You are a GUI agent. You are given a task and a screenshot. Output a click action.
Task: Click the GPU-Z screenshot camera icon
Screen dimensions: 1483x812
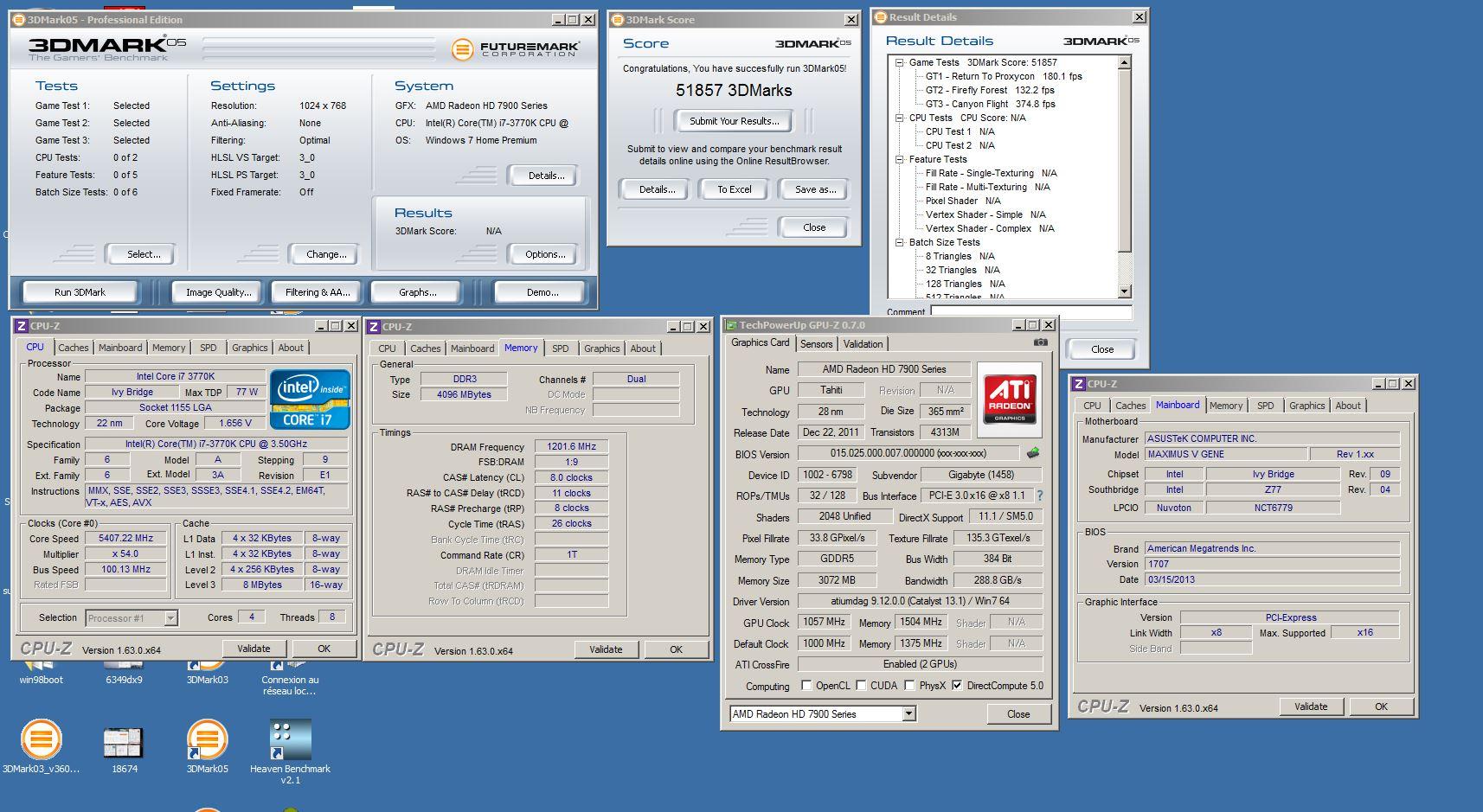[1040, 343]
